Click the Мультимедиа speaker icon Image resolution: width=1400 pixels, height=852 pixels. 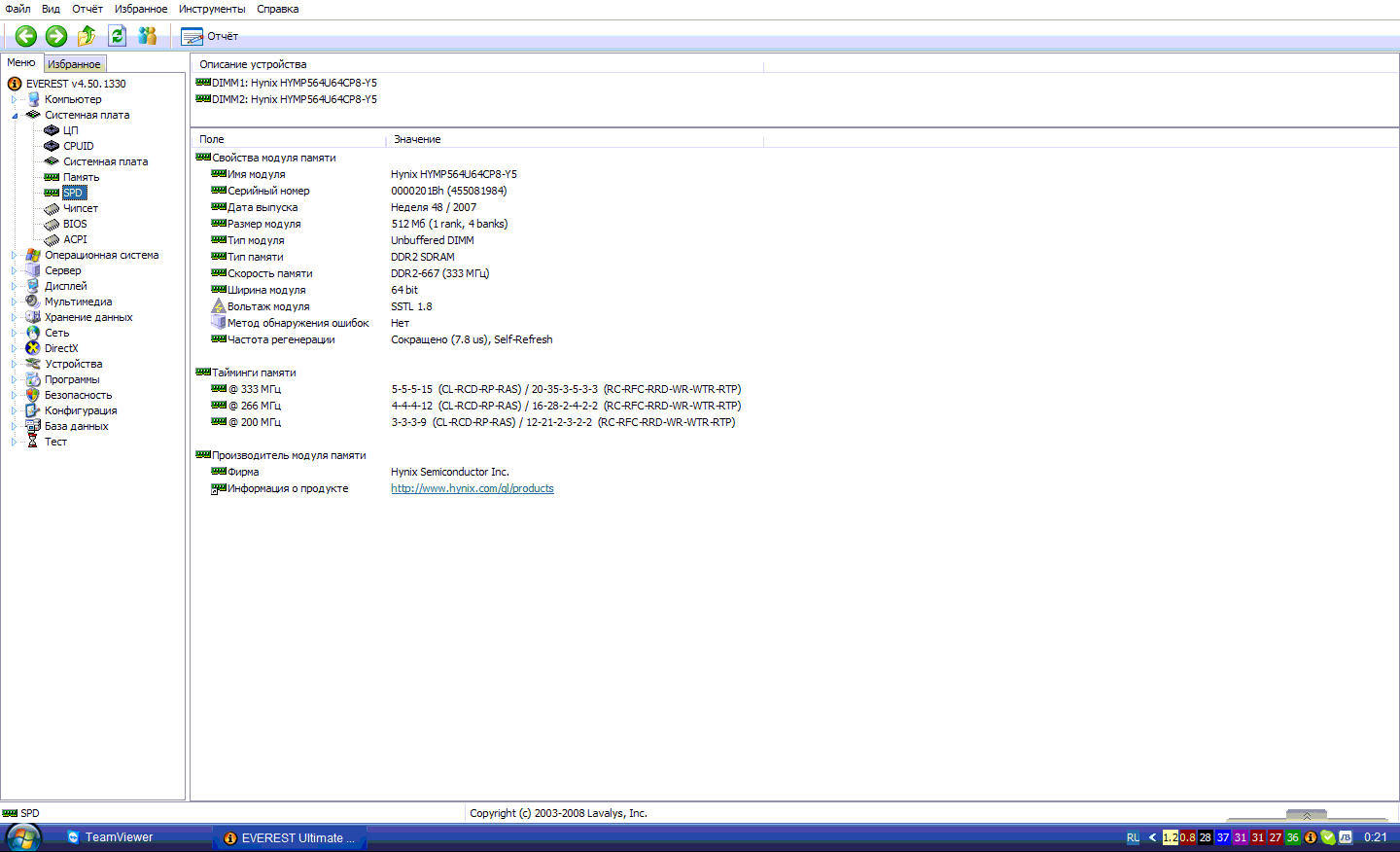coord(33,302)
